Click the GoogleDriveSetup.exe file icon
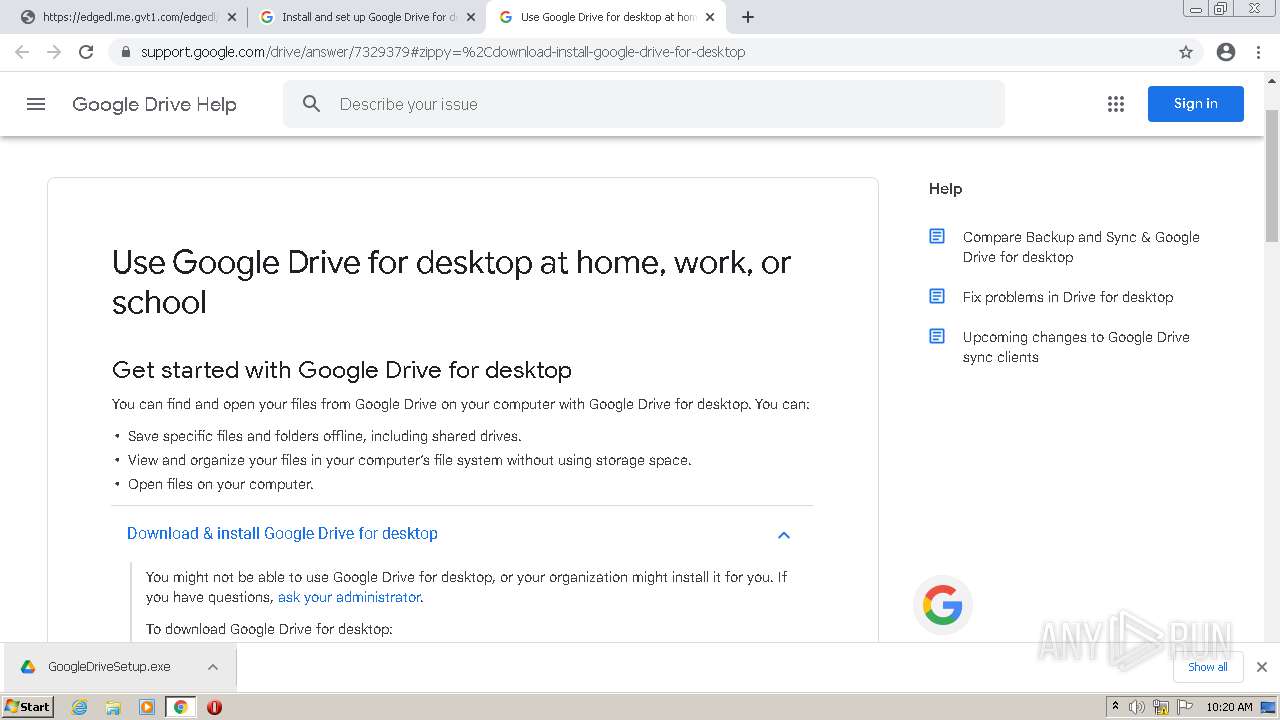Viewport: 1280px width, 720px height. coord(28,667)
